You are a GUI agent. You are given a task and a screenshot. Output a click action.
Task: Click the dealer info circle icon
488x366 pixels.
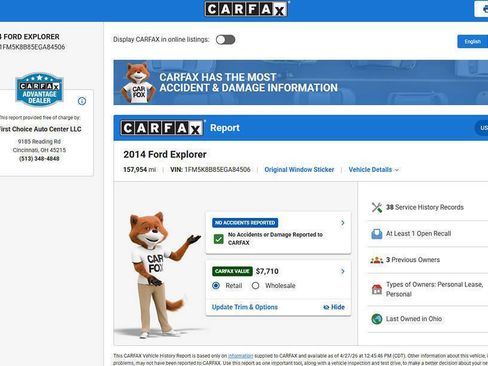point(82,101)
